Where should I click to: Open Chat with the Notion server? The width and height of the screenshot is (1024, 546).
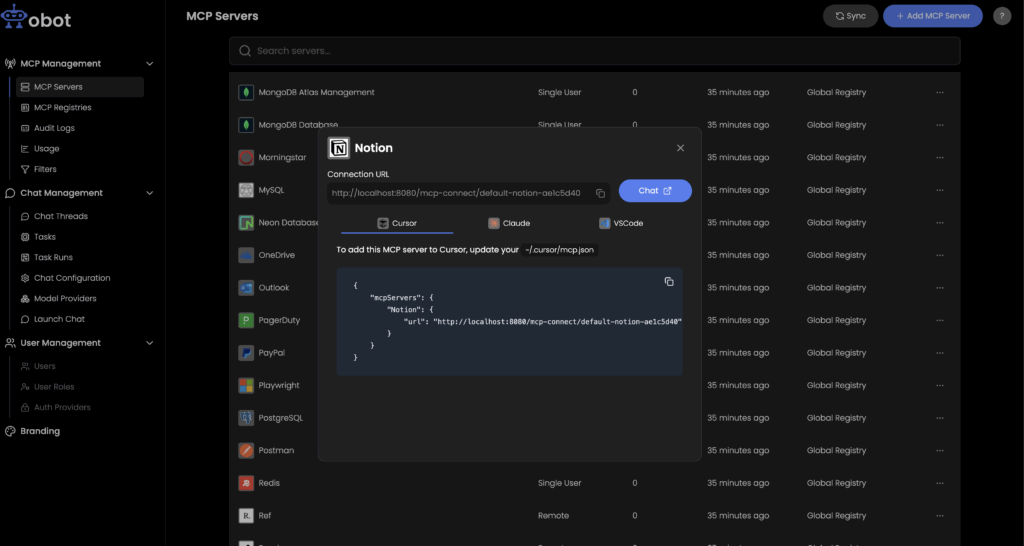tap(655, 191)
